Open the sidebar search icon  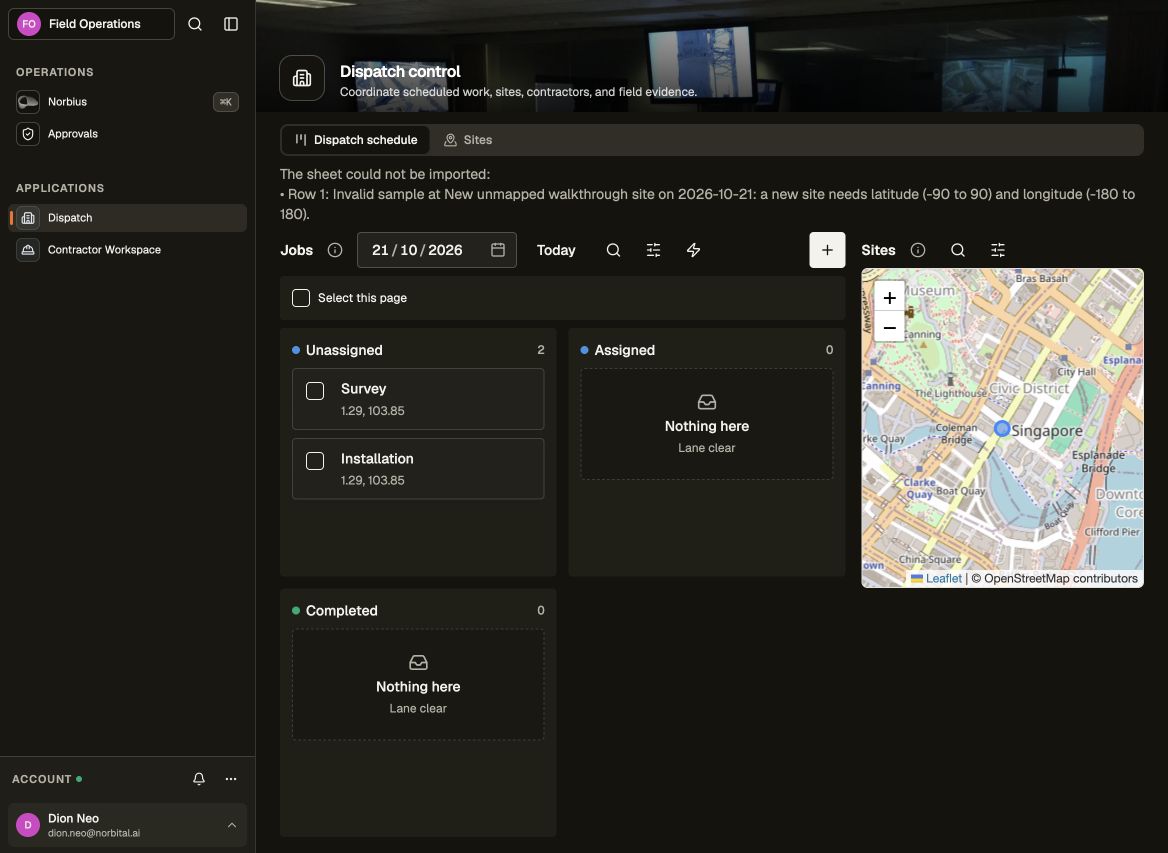tap(195, 24)
